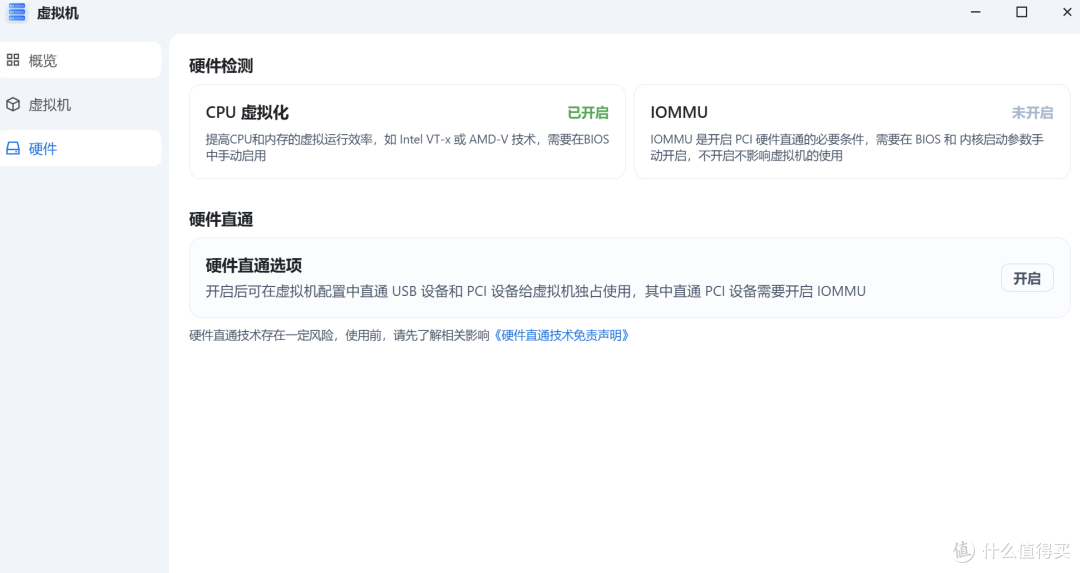The width and height of the screenshot is (1080, 573).
Task: Switch to the 虚拟机 sidebar tab
Action: click(x=81, y=104)
